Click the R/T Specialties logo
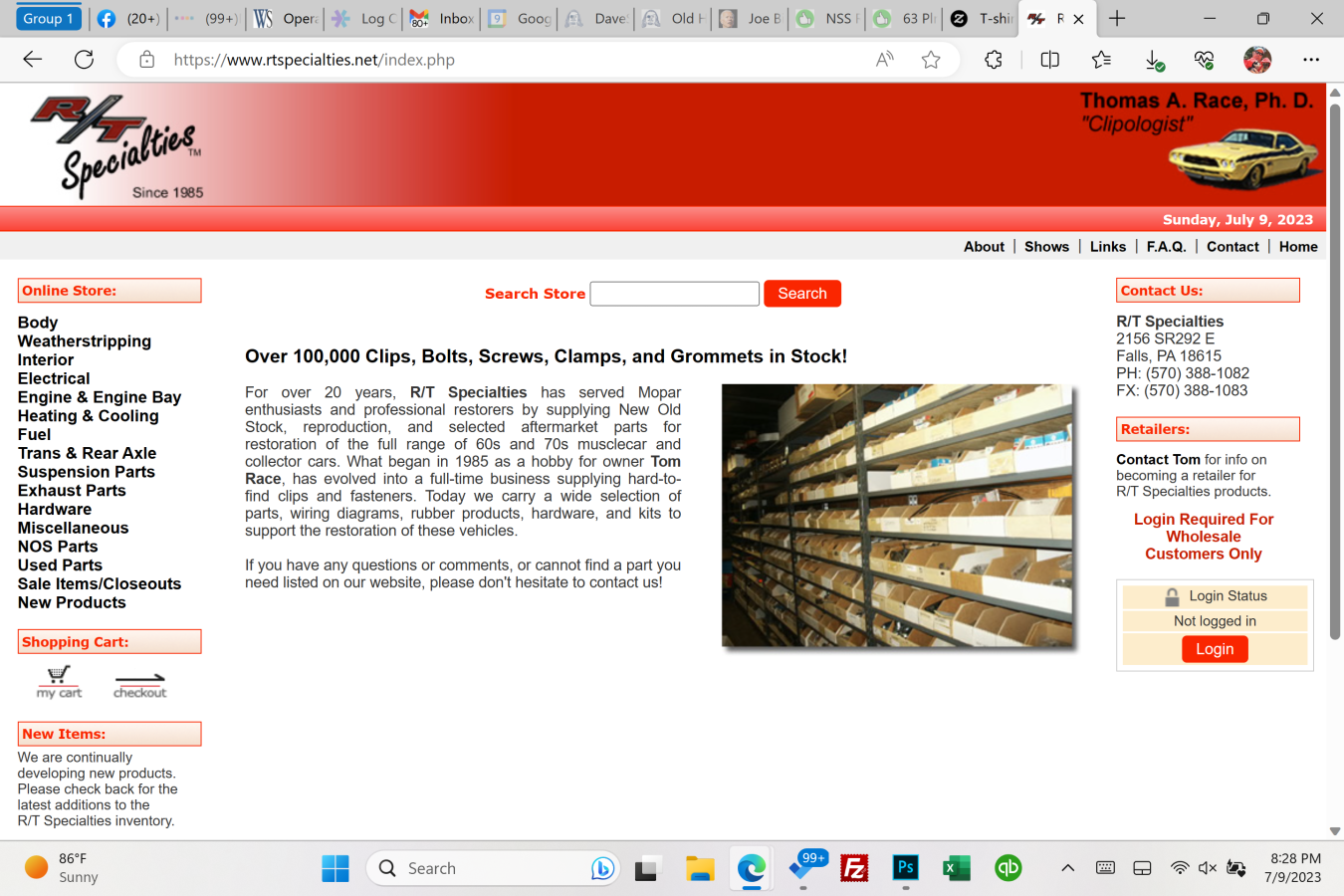The image size is (1344, 896). pyautogui.click(x=116, y=146)
